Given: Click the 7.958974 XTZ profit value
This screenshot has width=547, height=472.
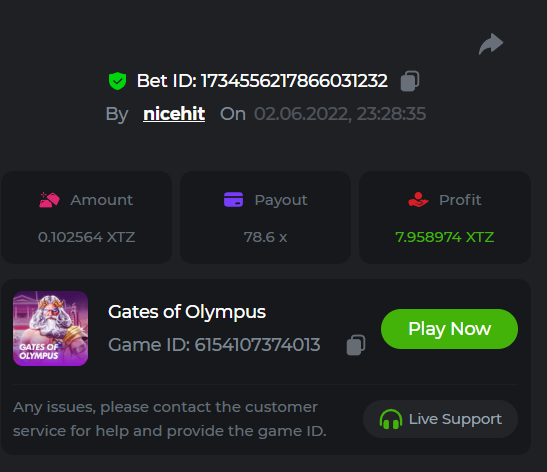Looking at the screenshot, I should click(x=445, y=237).
